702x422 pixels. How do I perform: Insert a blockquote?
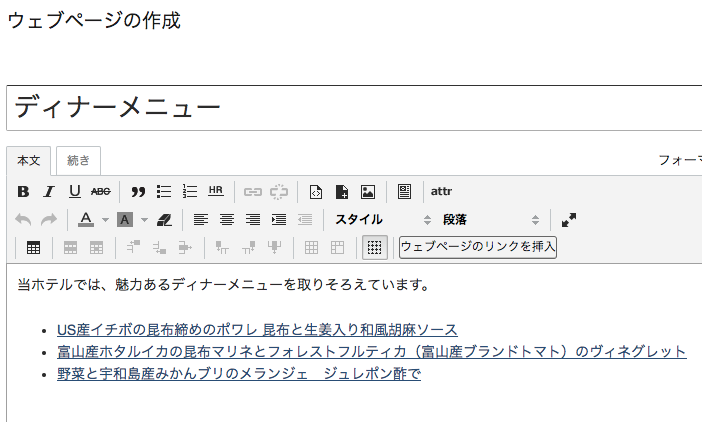[138, 192]
